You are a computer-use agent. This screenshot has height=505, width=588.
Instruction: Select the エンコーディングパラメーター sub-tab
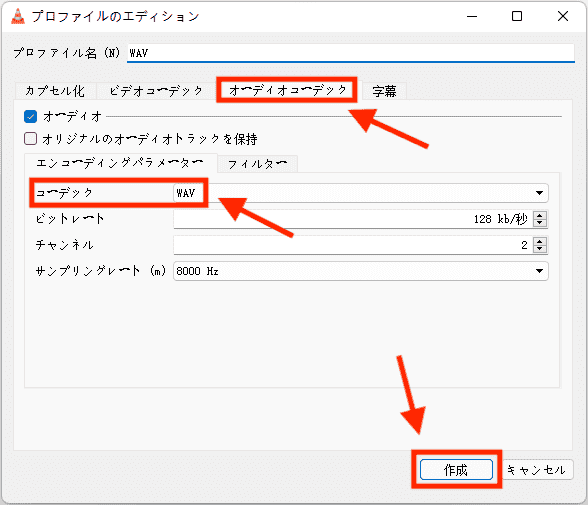coord(120,163)
